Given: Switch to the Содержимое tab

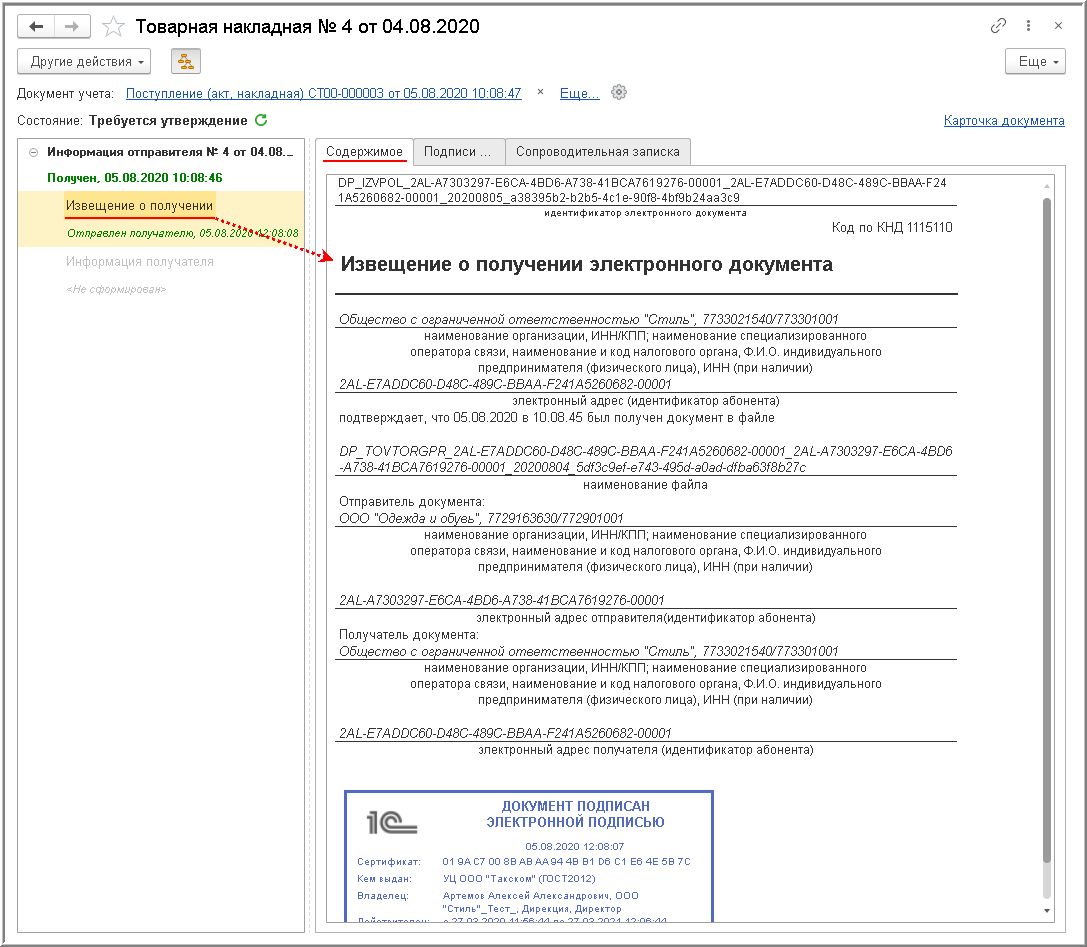Looking at the screenshot, I should pos(364,152).
